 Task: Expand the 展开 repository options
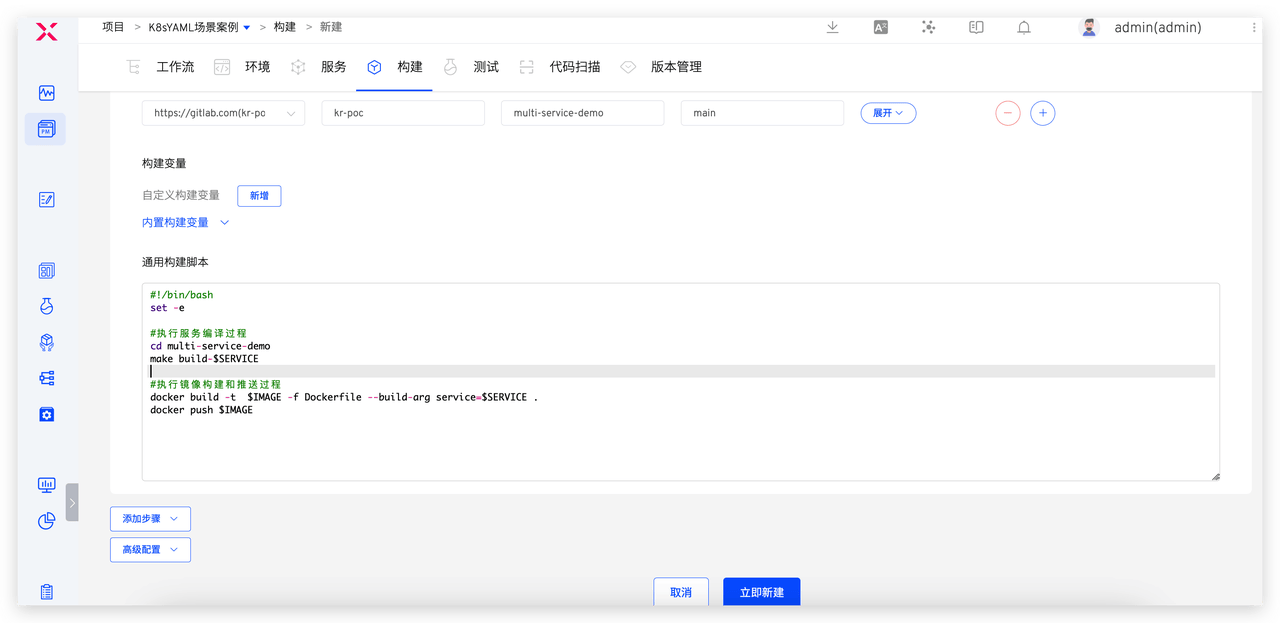tap(888, 113)
